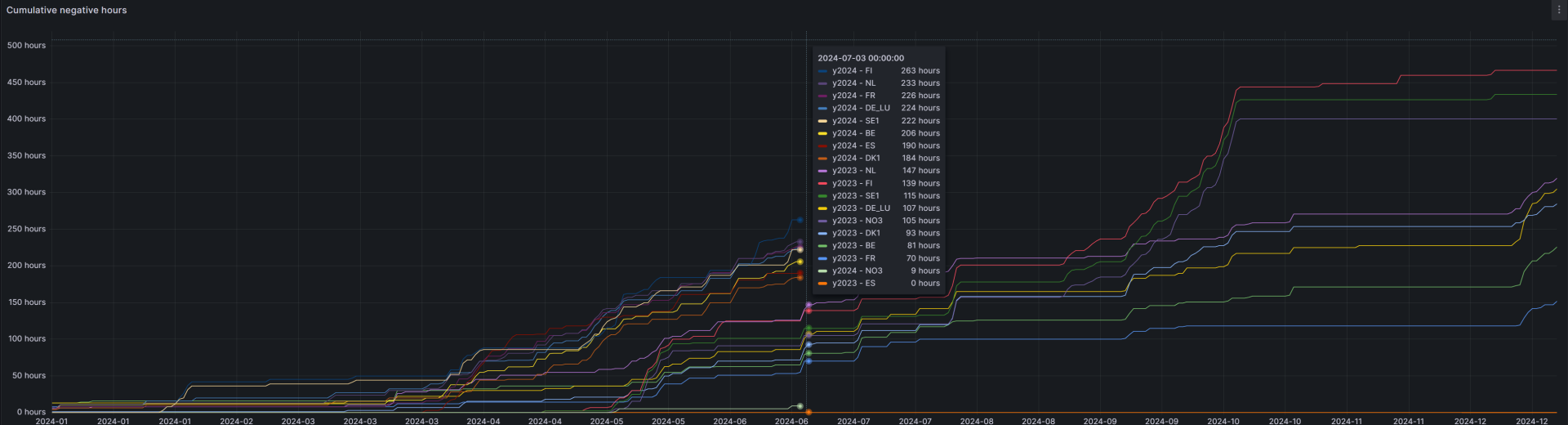Click the 250 hours y-axis label
This screenshot has width=1568, height=425.
(26, 229)
